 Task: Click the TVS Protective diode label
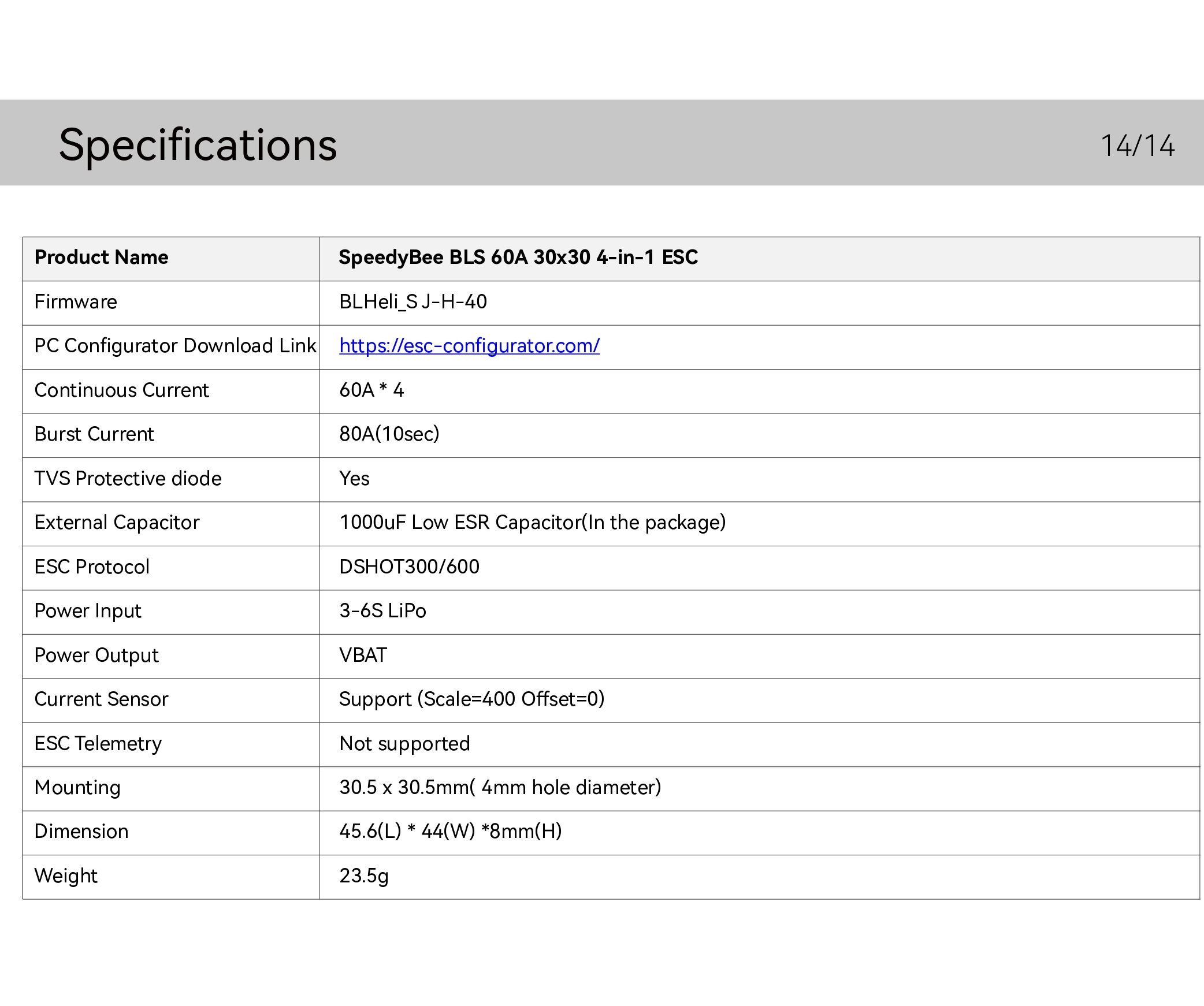[128, 479]
